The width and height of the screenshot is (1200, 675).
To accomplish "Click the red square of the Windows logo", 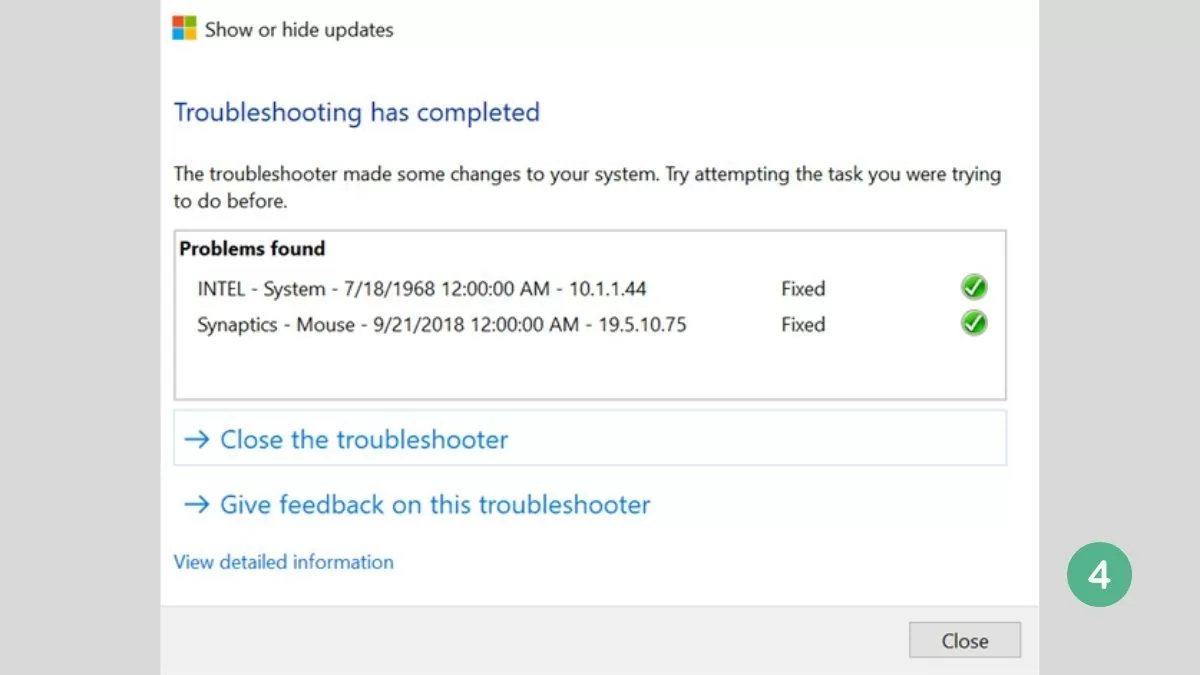I will pyautogui.click(x=179, y=22).
